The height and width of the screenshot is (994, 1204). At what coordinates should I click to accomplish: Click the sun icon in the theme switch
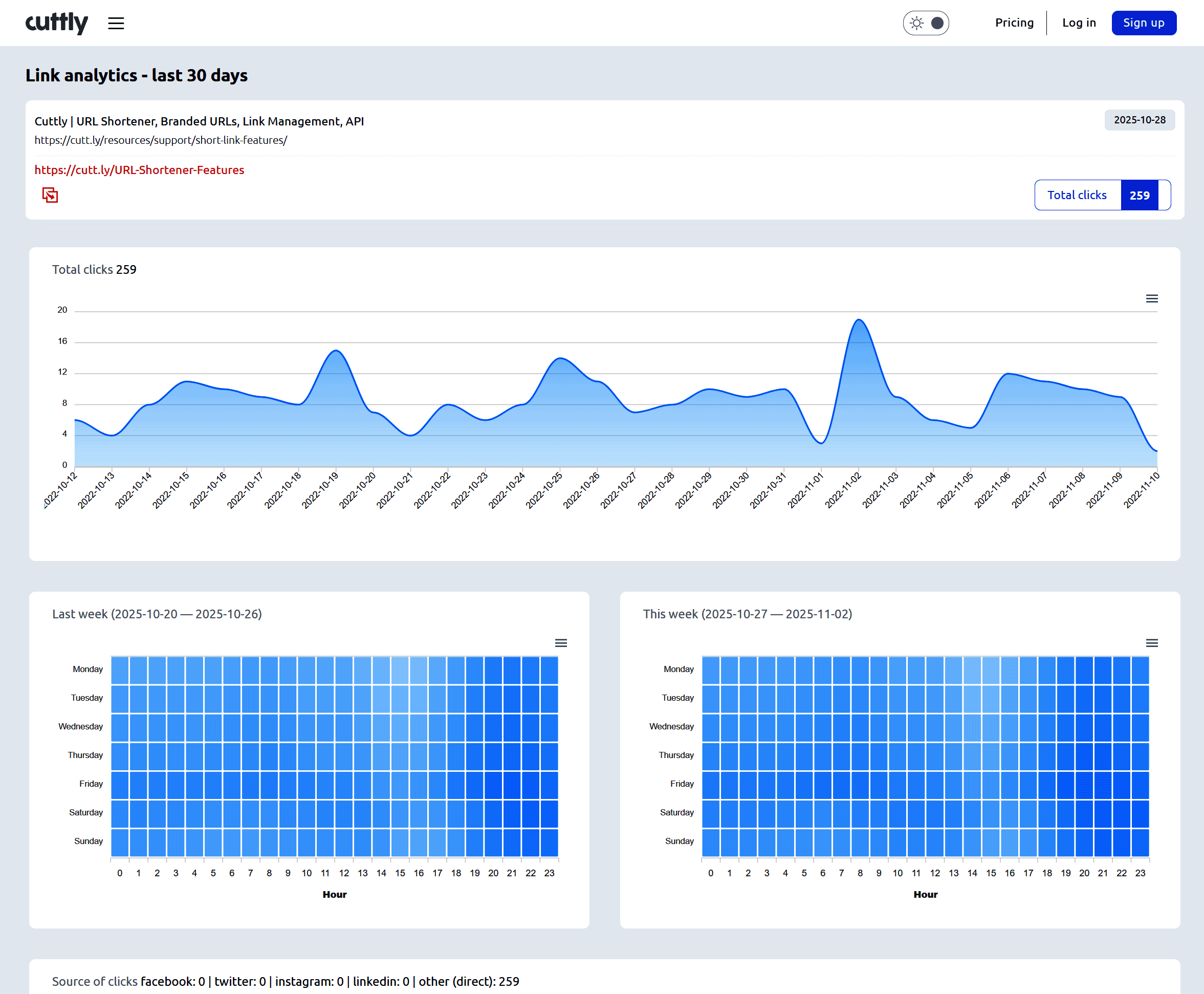(x=917, y=23)
